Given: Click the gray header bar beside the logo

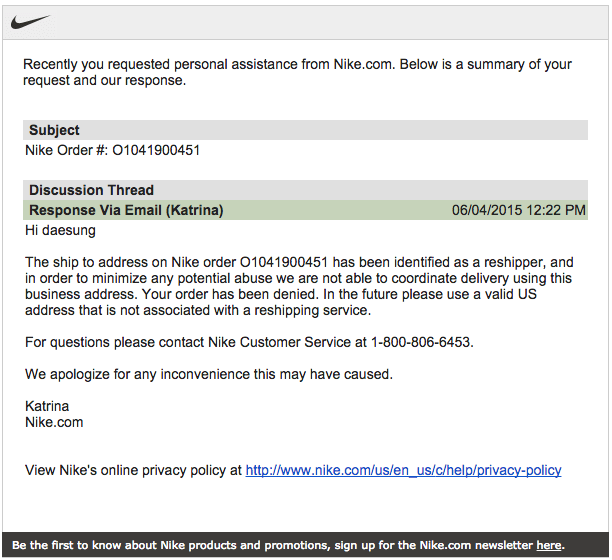Looking at the screenshot, I should 330,20.
